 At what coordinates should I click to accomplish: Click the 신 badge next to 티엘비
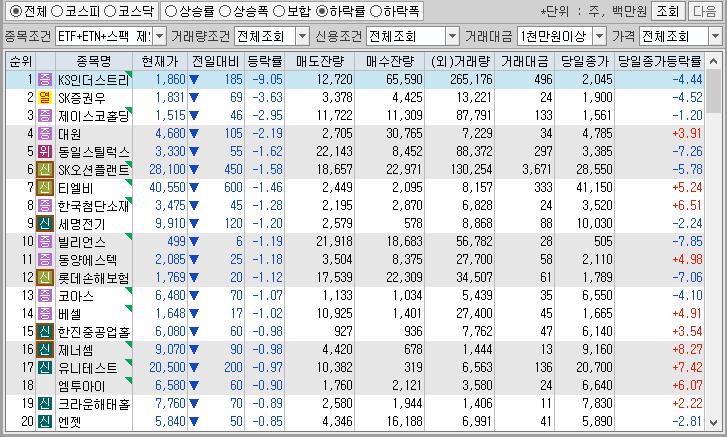coord(45,188)
